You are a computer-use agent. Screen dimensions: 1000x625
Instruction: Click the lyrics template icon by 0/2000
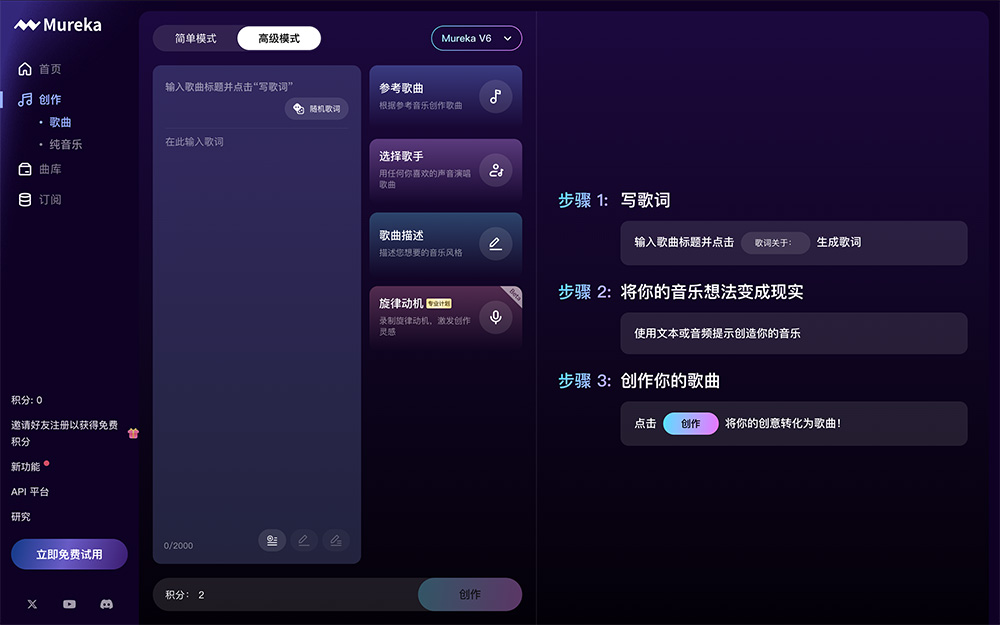272,540
